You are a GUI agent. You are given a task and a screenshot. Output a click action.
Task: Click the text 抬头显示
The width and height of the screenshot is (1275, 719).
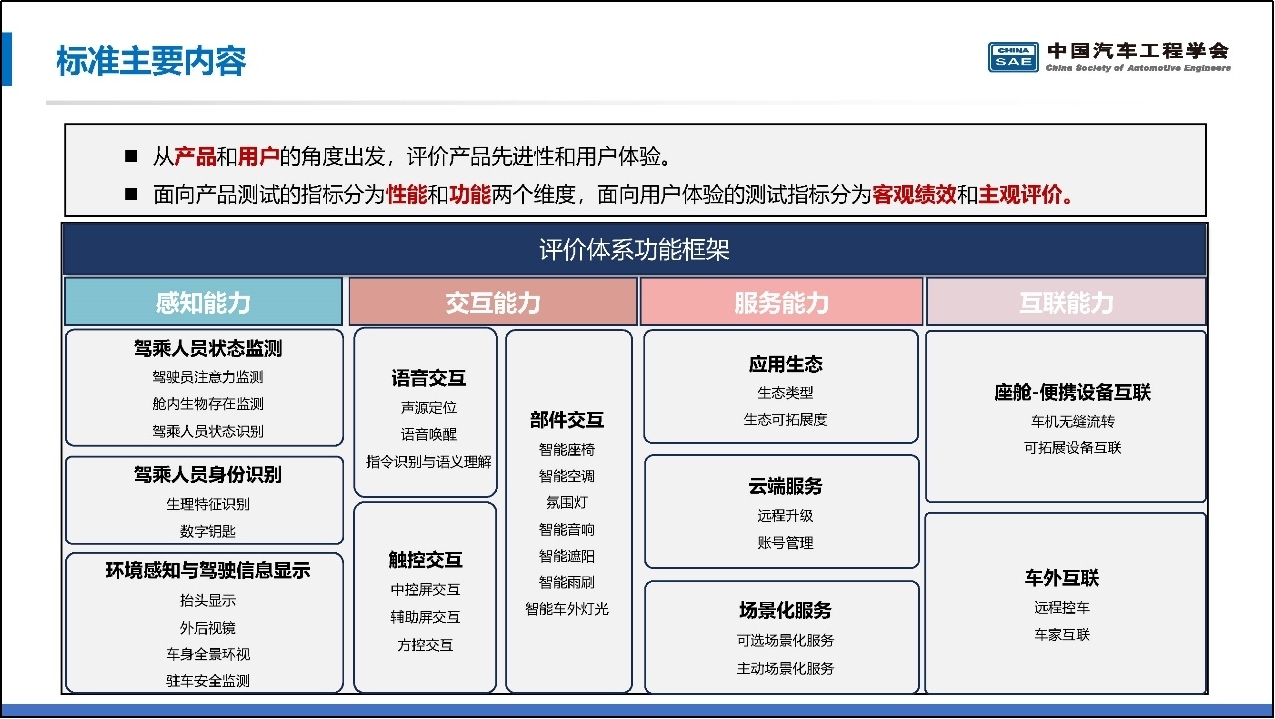coord(208,601)
